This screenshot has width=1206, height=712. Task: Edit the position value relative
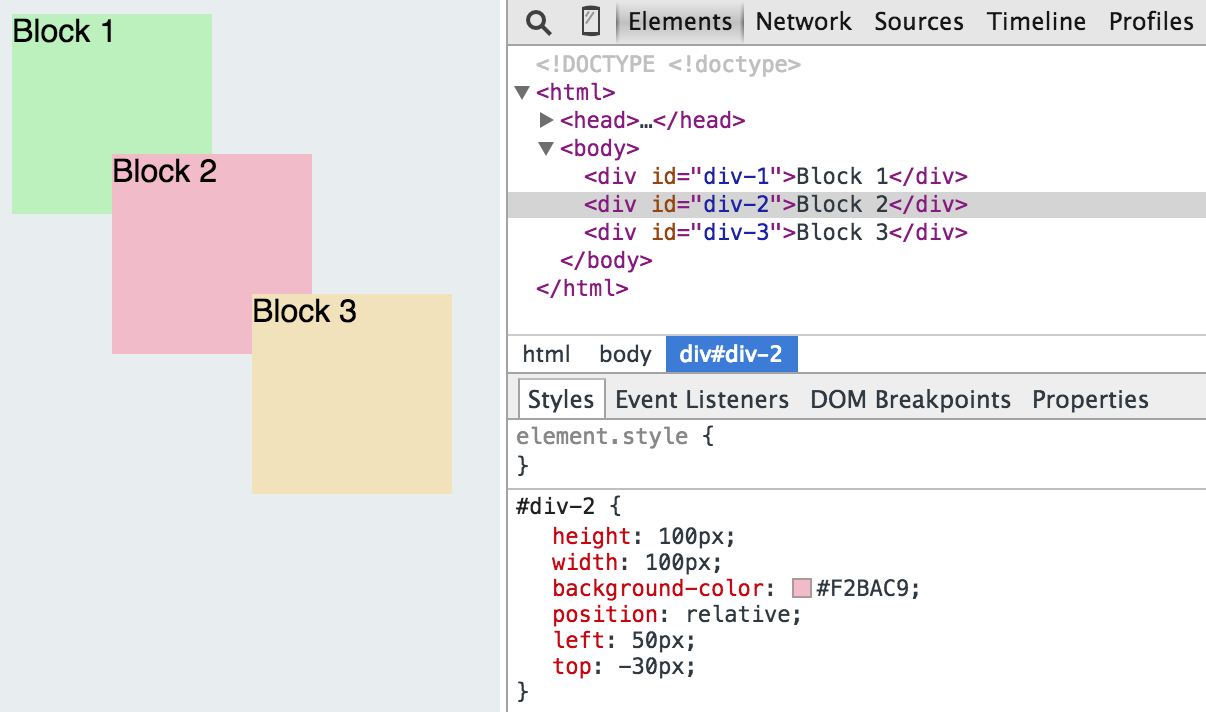(739, 614)
